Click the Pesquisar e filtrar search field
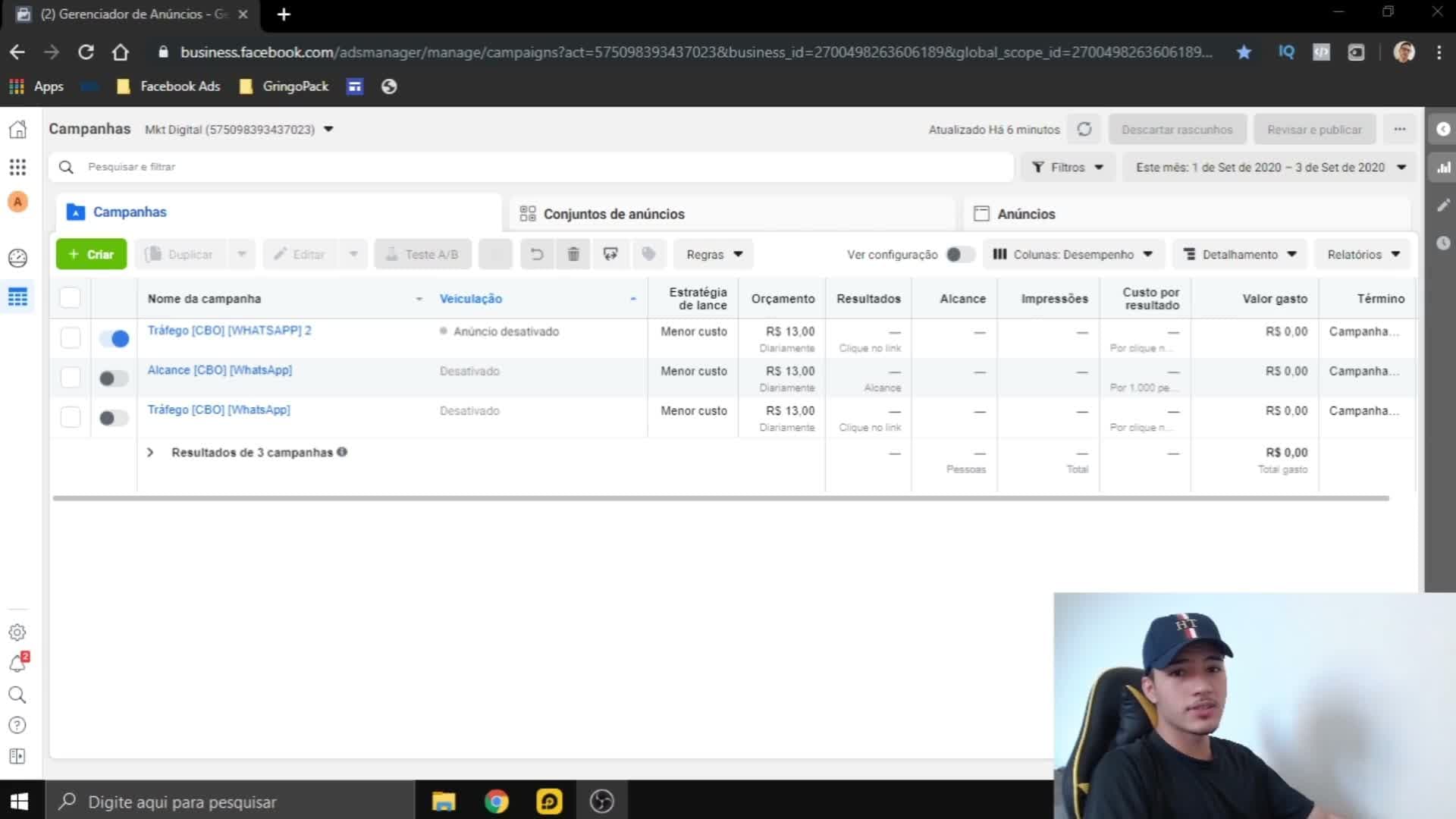1456x819 pixels. (x=531, y=167)
